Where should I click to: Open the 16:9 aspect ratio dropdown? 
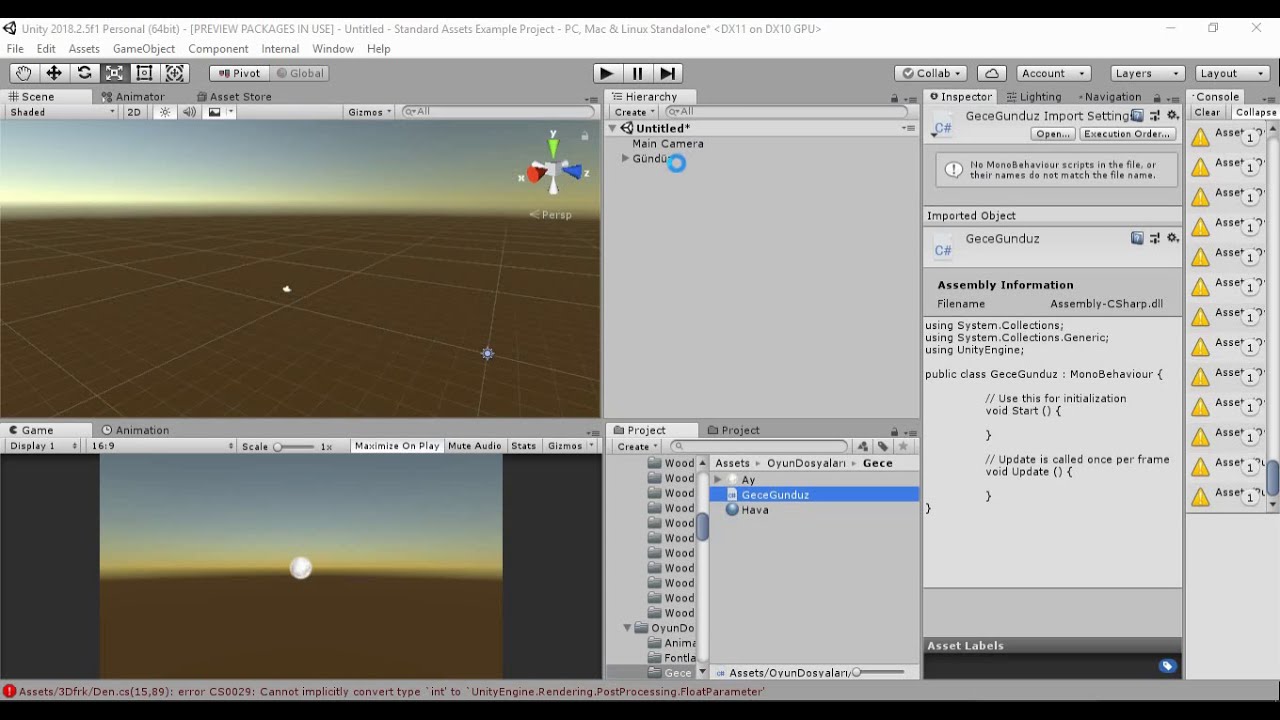[x=162, y=446]
